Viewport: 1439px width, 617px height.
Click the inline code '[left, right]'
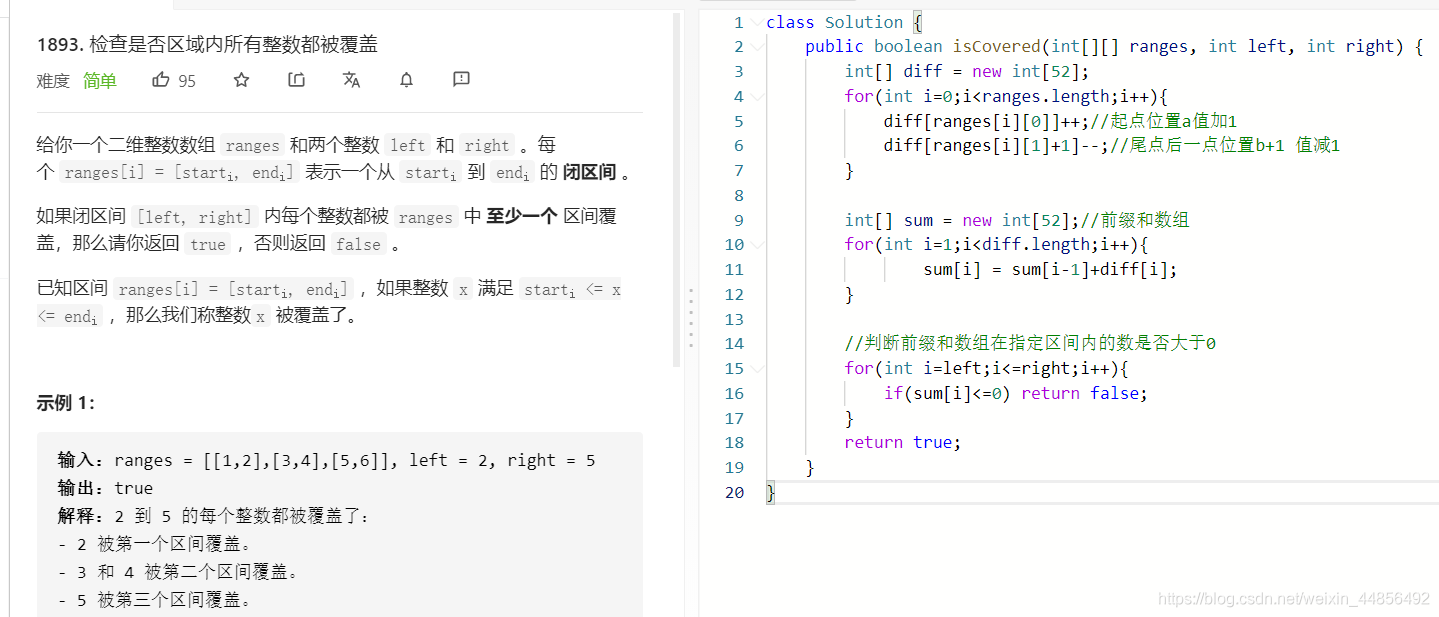(195, 217)
